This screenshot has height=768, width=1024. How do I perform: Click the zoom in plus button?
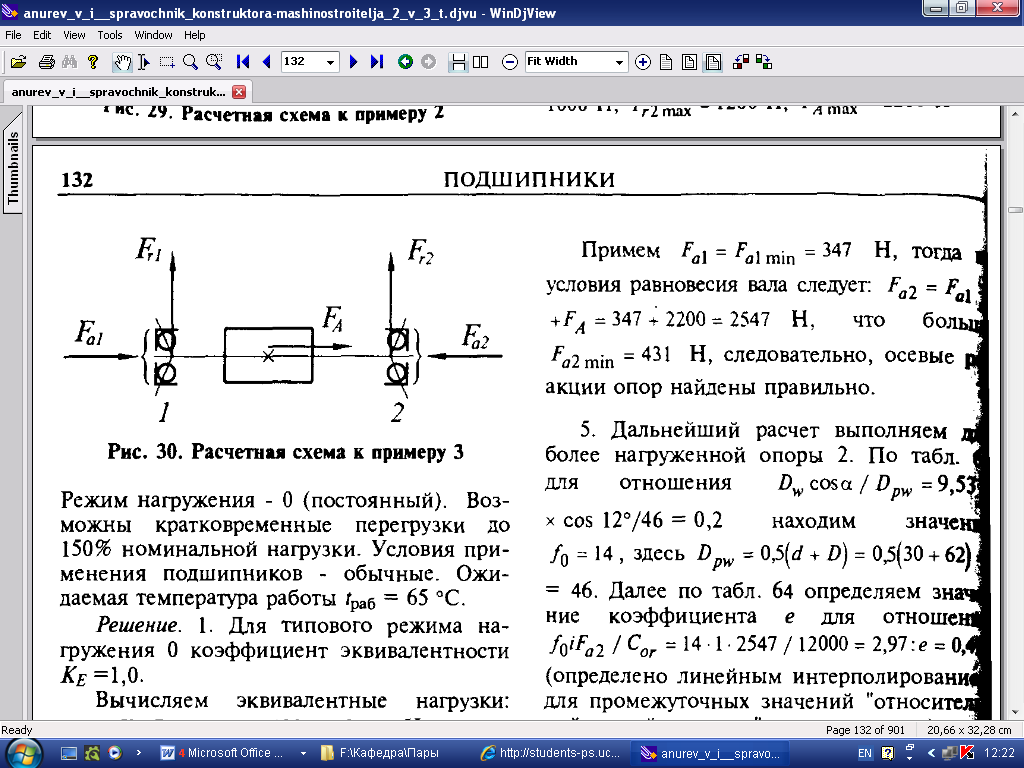643,62
